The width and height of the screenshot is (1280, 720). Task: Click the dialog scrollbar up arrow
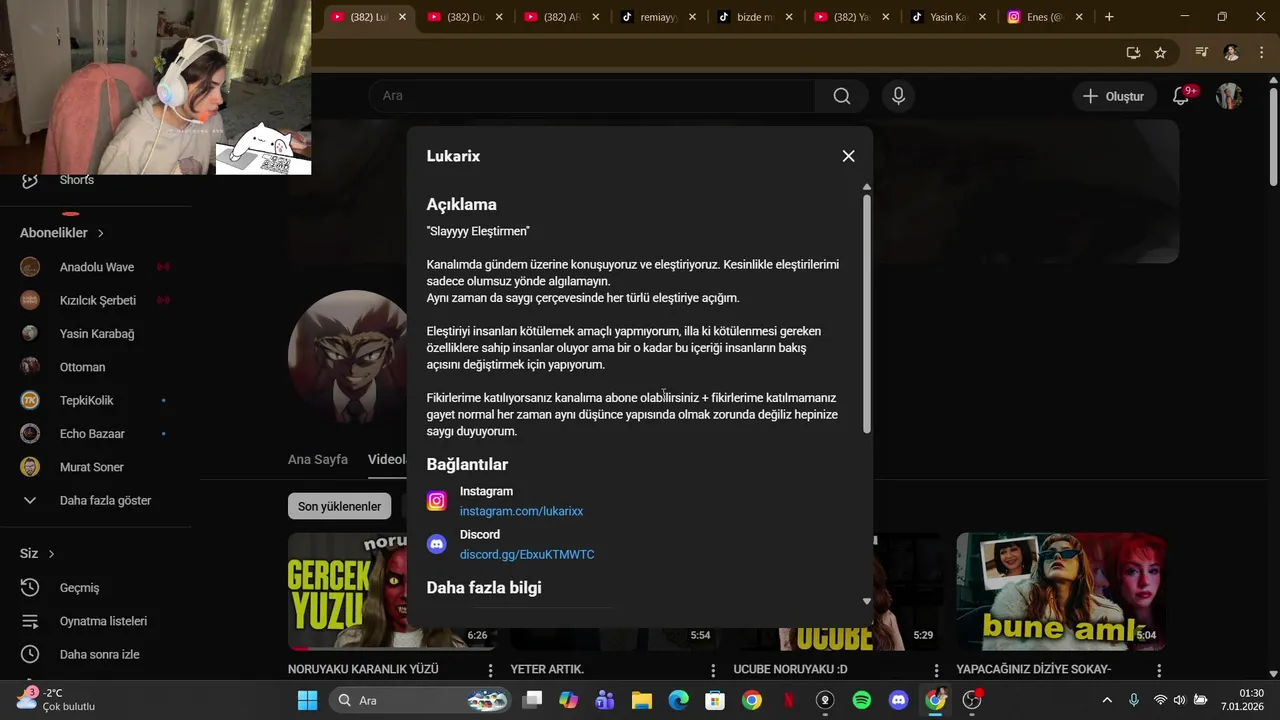pyautogui.click(x=867, y=187)
